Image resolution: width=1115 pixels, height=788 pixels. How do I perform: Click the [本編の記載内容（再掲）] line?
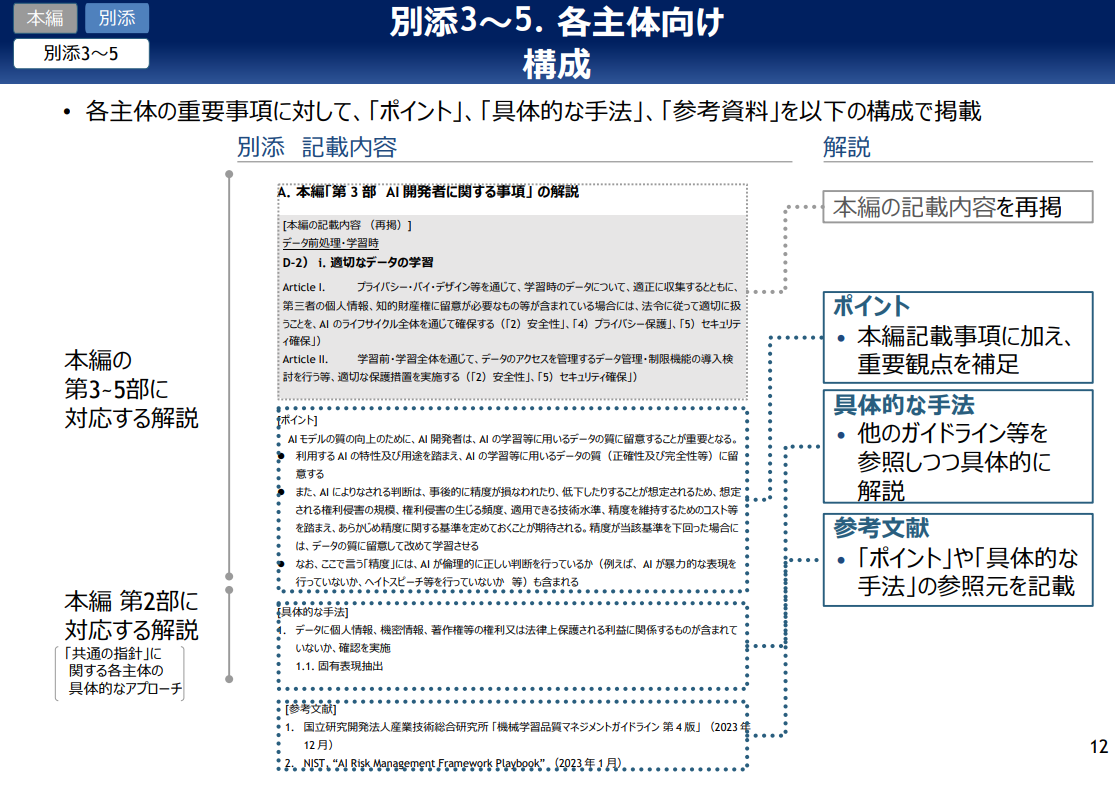[x=347, y=225]
